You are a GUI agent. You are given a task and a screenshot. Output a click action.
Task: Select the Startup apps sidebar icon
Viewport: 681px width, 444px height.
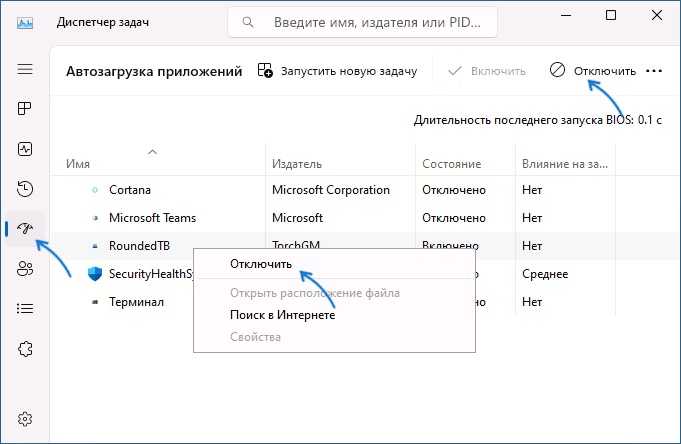[x=25, y=229]
